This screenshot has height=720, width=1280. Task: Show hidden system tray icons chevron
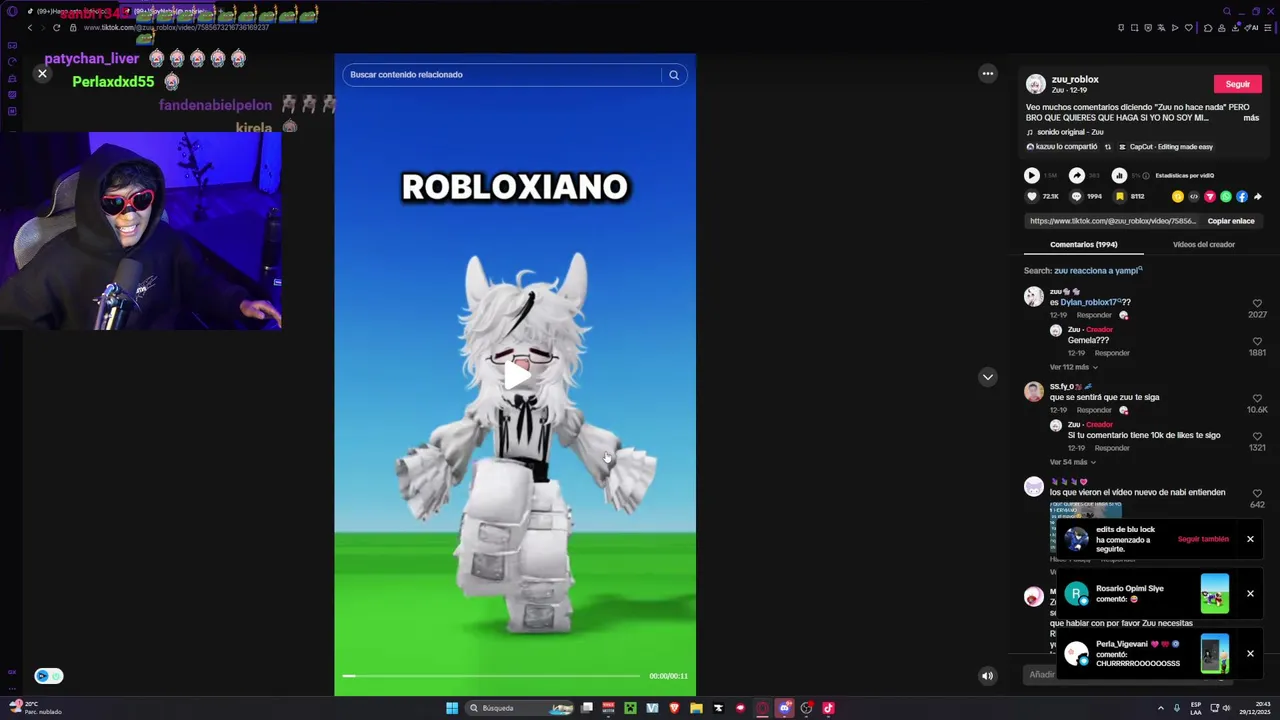(1161, 708)
